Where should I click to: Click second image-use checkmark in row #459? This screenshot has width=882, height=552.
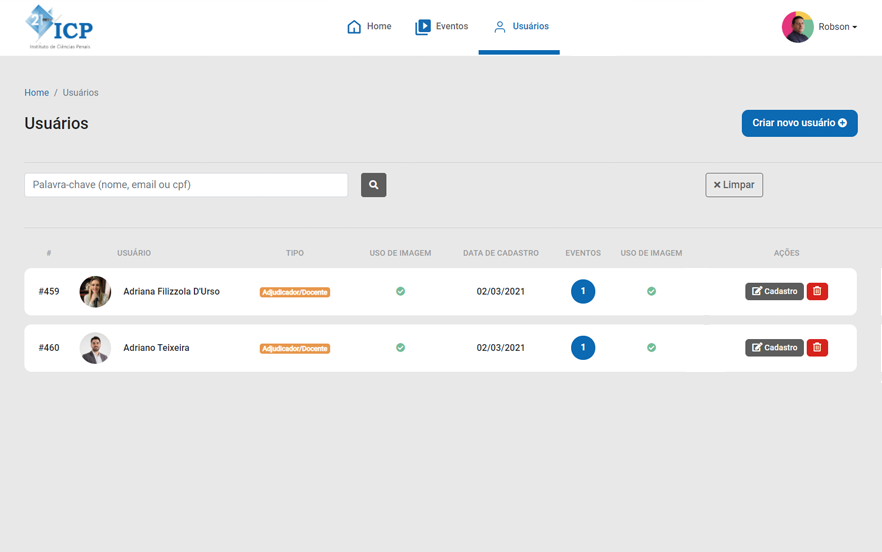click(651, 292)
